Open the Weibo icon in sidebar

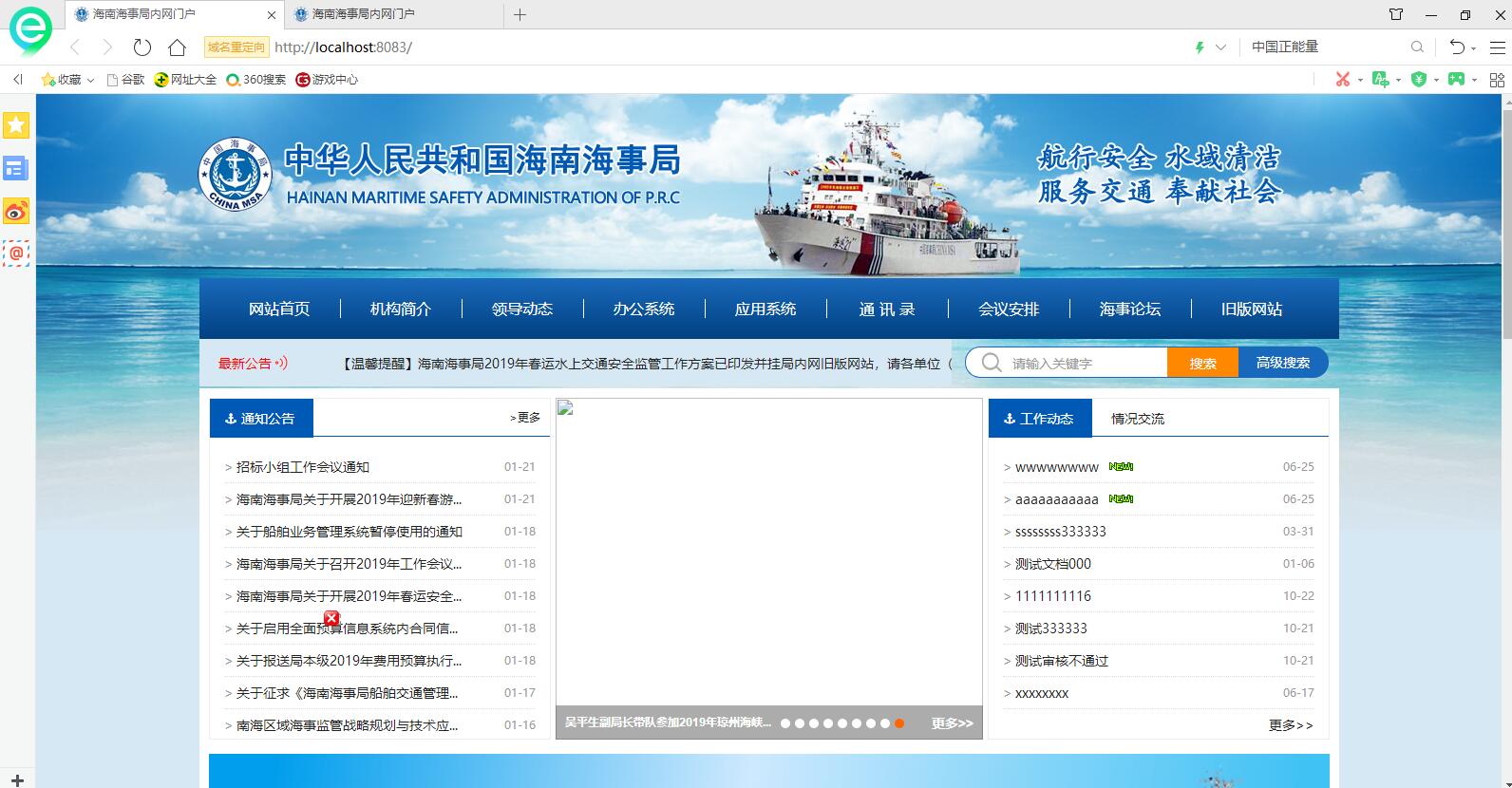pyautogui.click(x=16, y=211)
